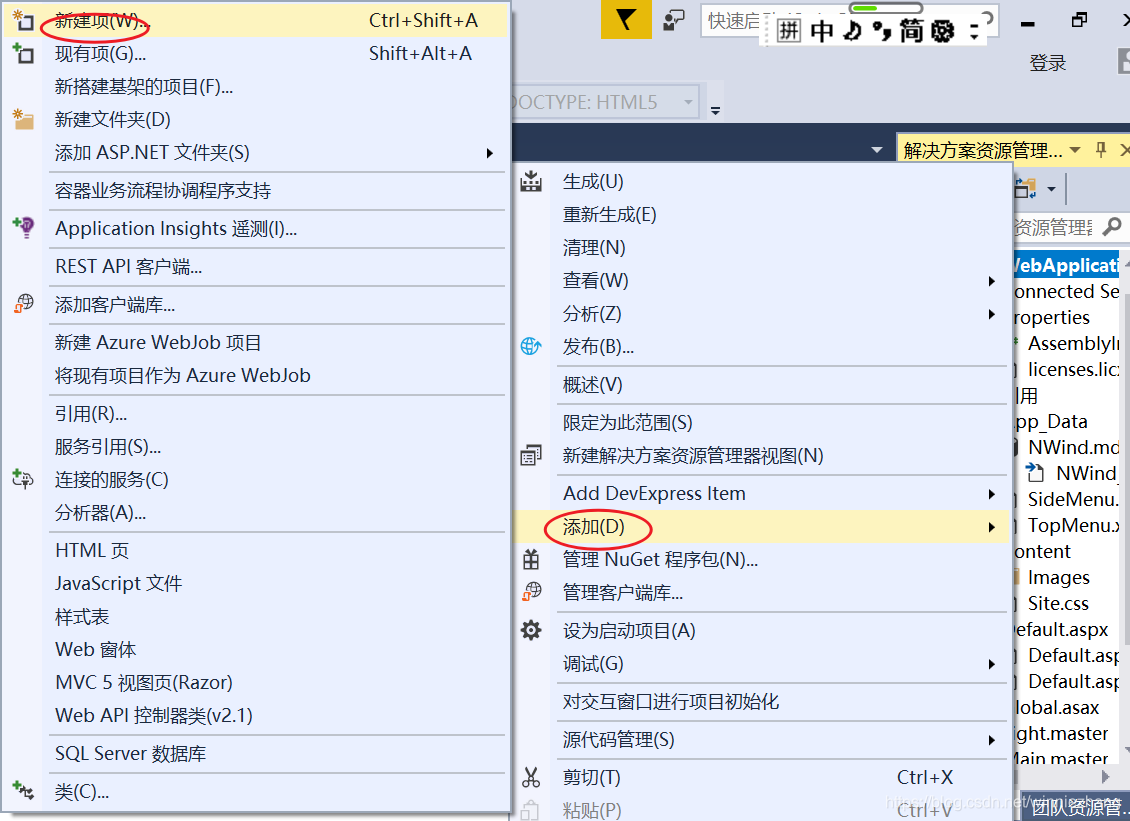Choose 新建 Azure WebJob 项目 entry
Screen dimensions: 1130x821
255,342
